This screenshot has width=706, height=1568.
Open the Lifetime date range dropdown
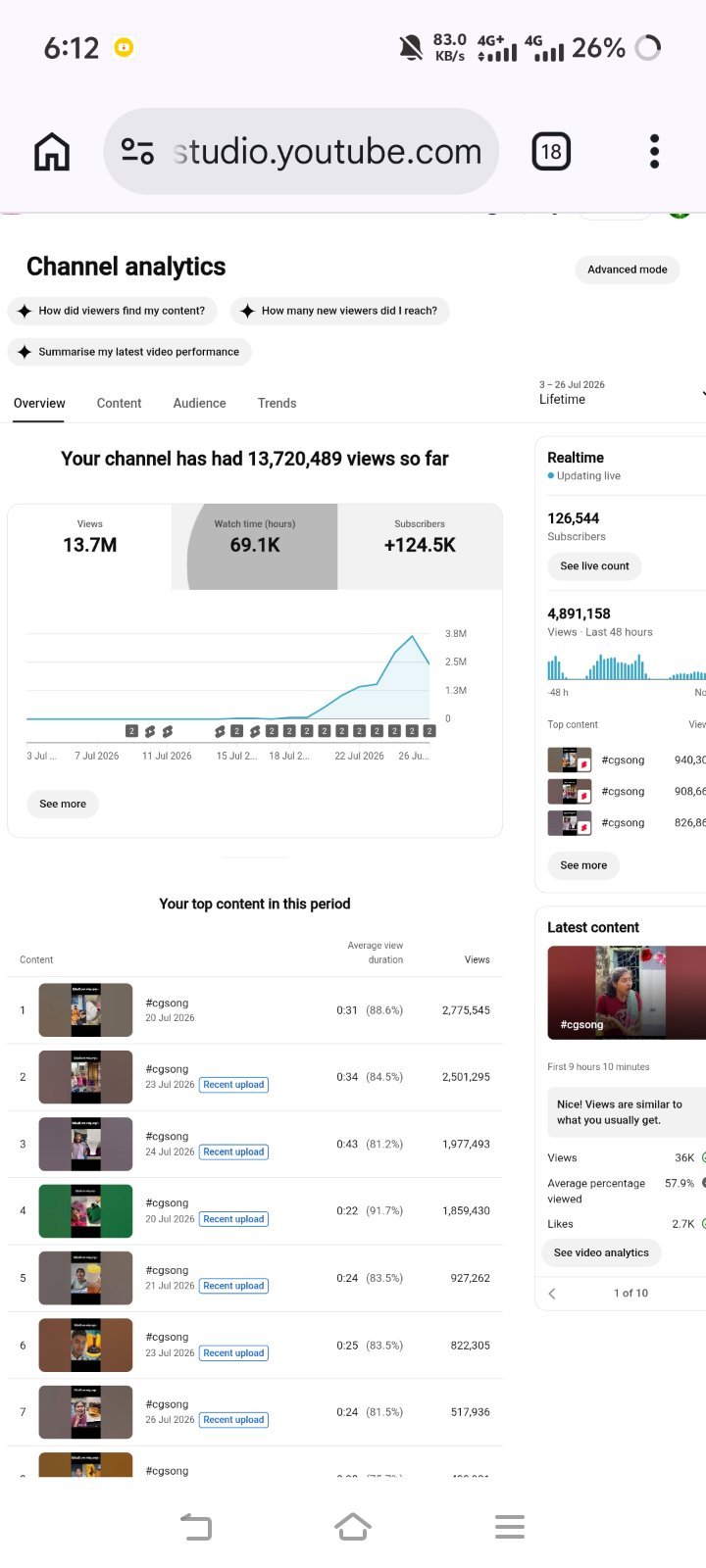pos(622,392)
